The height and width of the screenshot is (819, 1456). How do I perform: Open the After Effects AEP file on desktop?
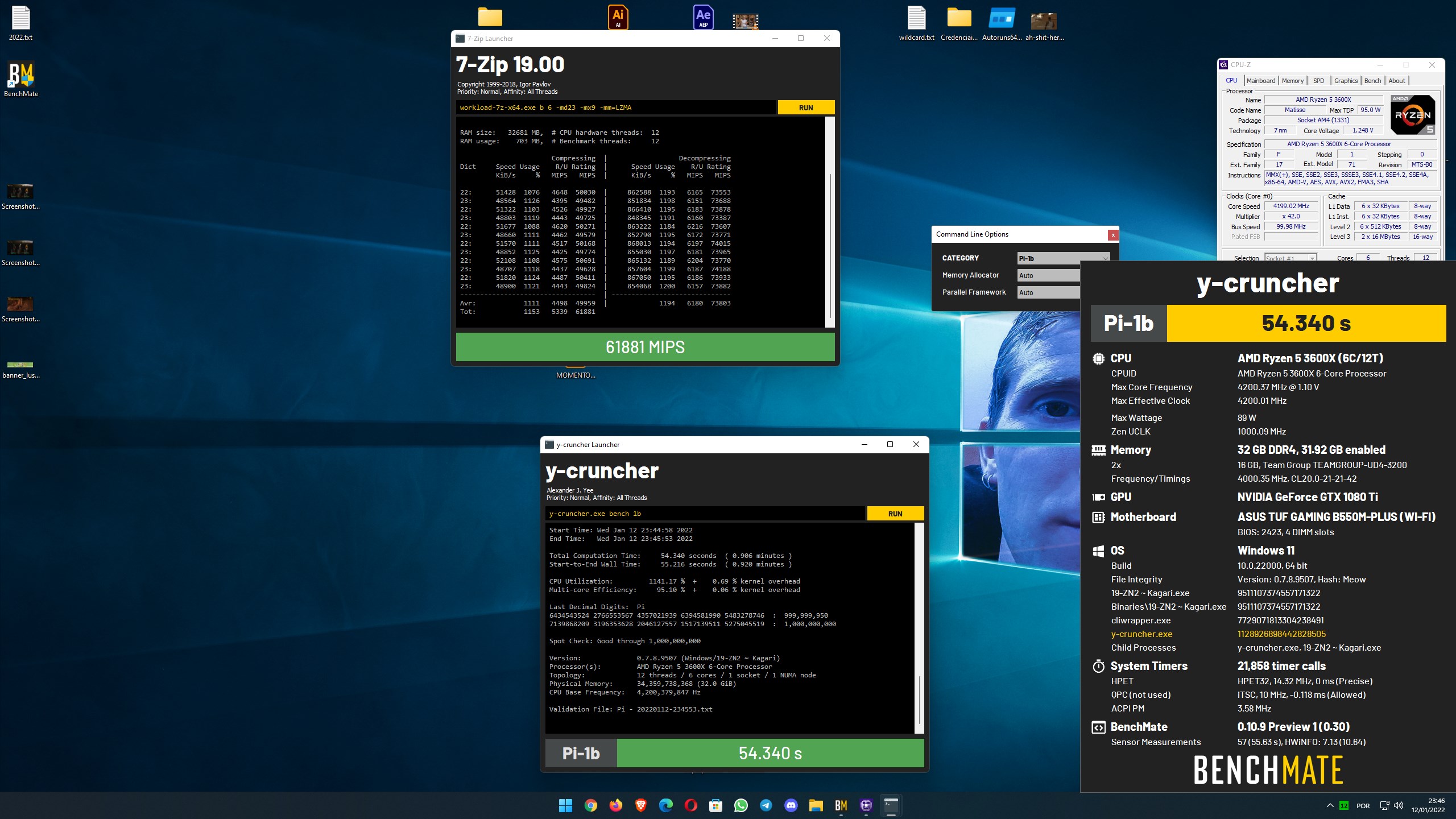click(x=704, y=16)
